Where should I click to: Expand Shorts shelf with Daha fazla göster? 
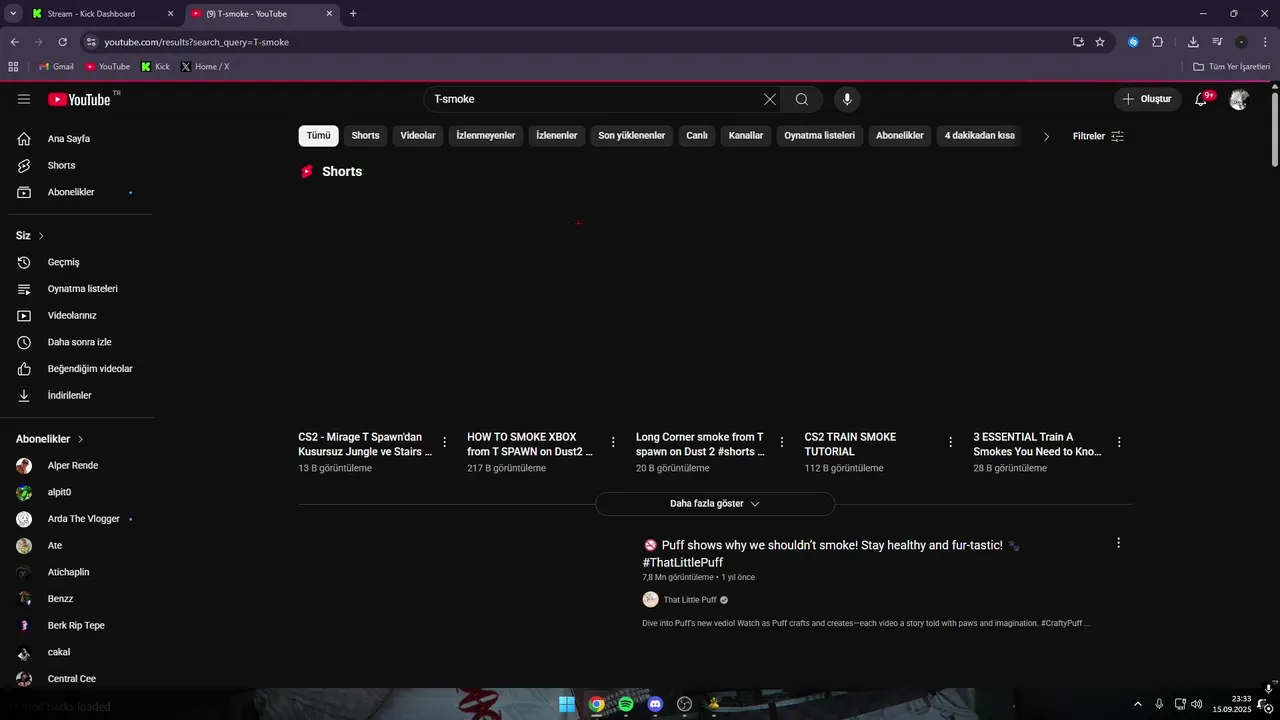click(x=715, y=504)
